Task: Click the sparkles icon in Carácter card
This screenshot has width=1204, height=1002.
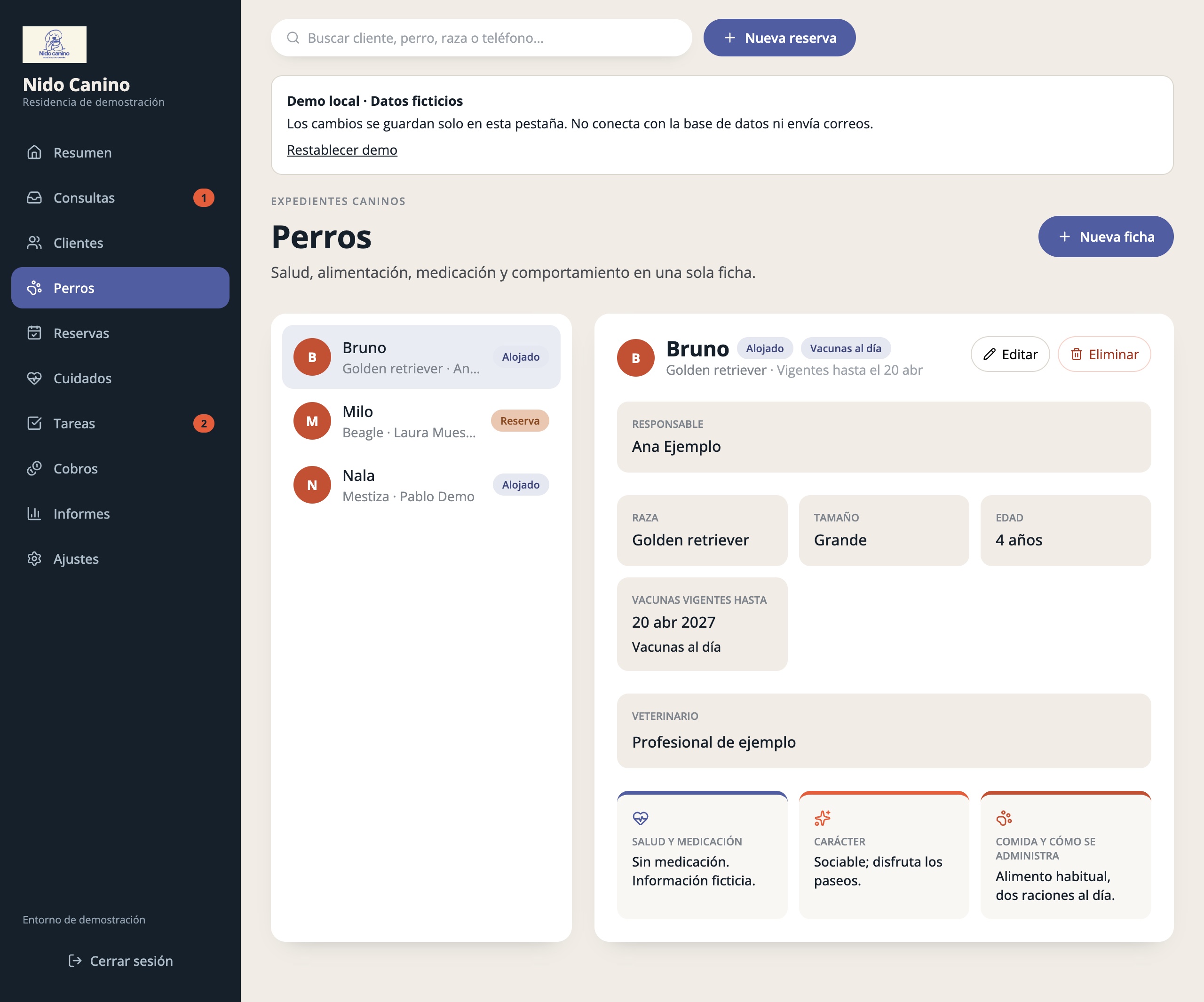Action: (x=823, y=818)
